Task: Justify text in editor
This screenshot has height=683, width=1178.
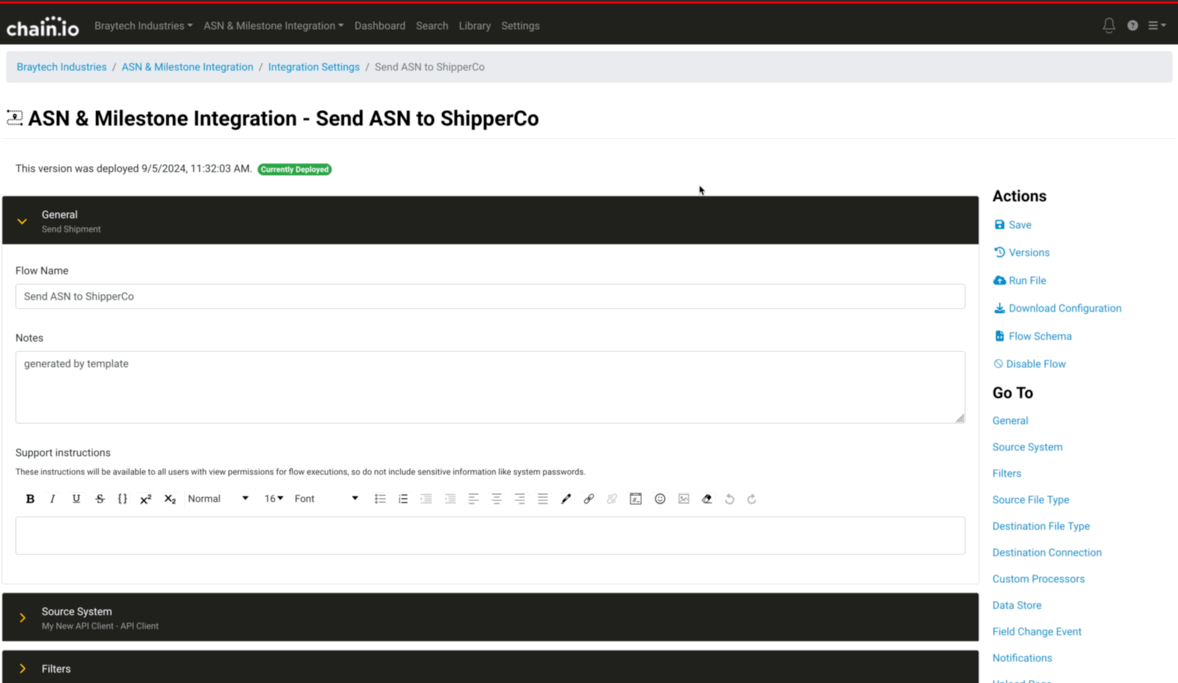Action: 543,499
